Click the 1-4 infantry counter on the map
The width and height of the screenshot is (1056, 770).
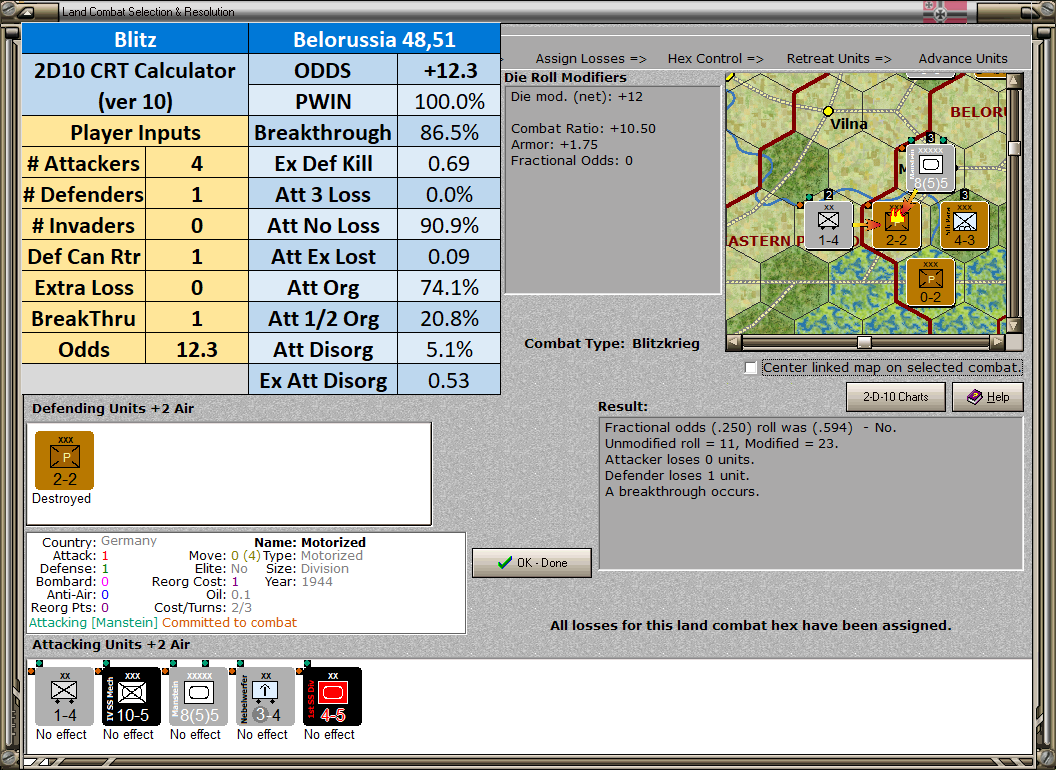pos(828,225)
